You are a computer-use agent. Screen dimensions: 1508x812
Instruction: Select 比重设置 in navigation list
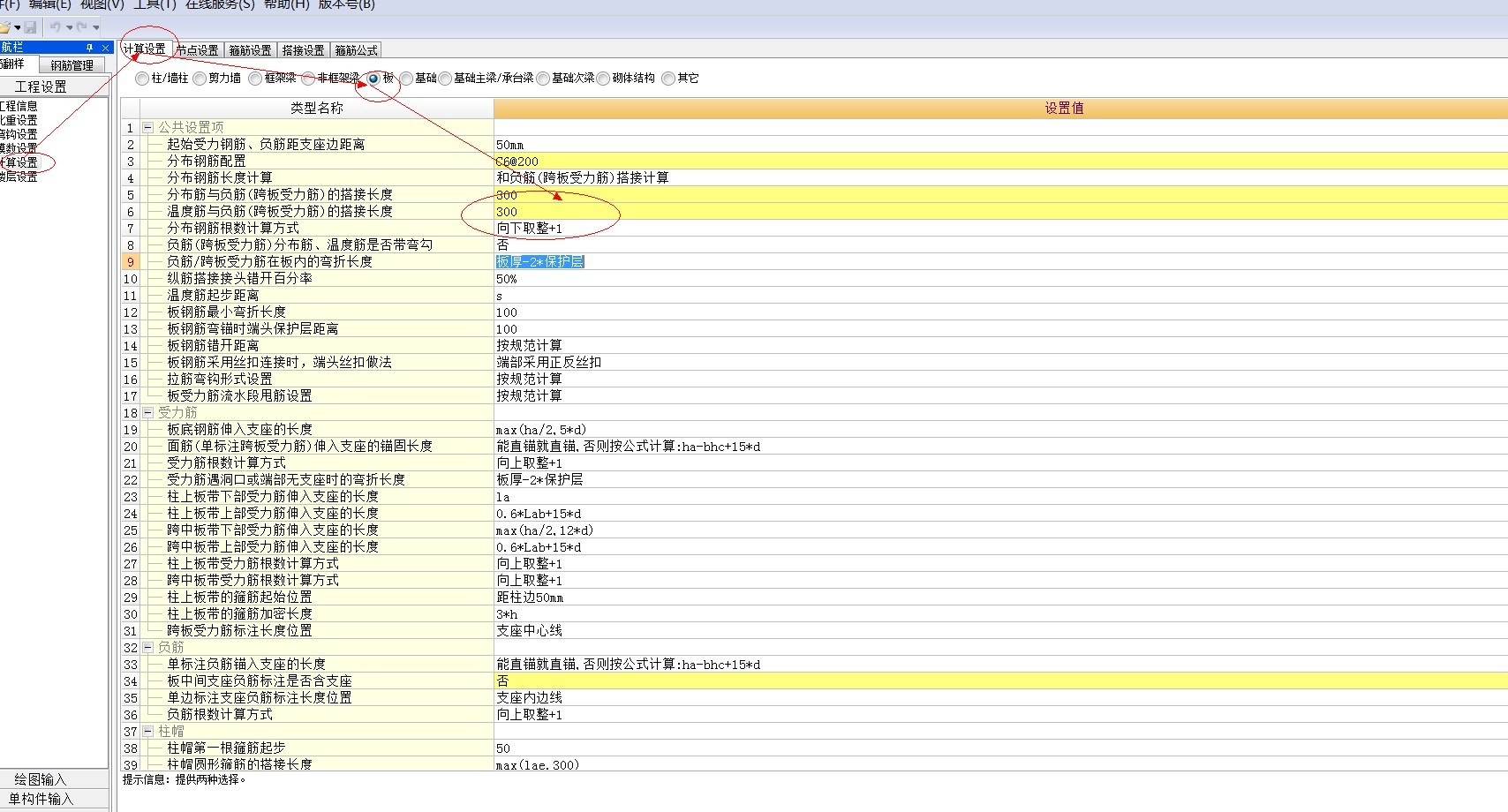pyautogui.click(x=19, y=120)
